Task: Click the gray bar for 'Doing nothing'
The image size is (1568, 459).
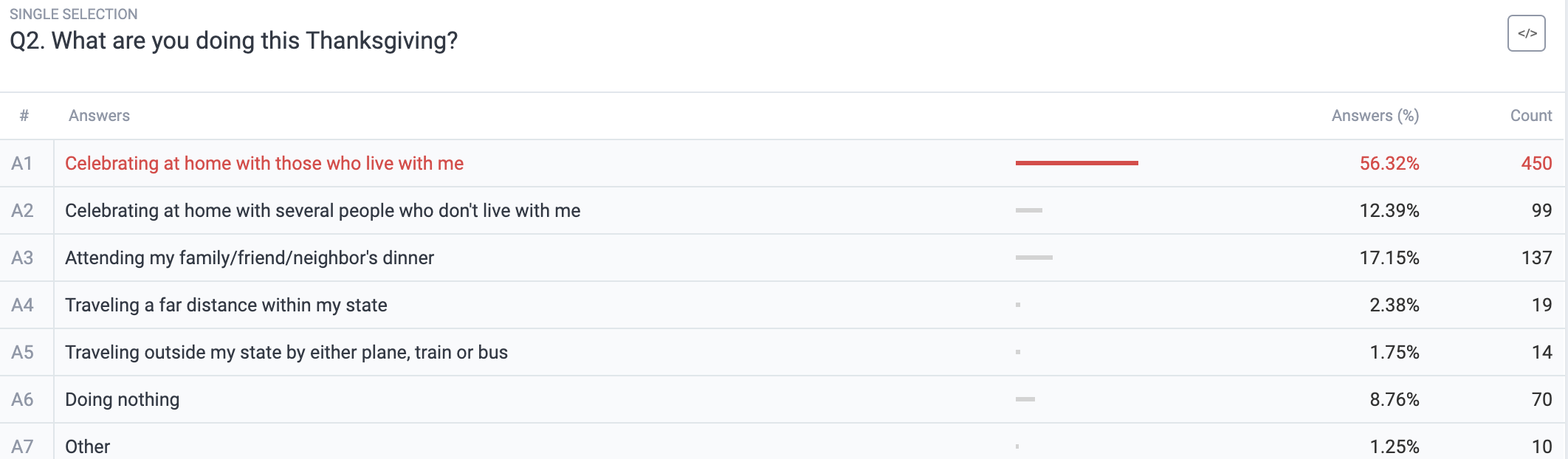Action: pyautogui.click(x=1025, y=399)
